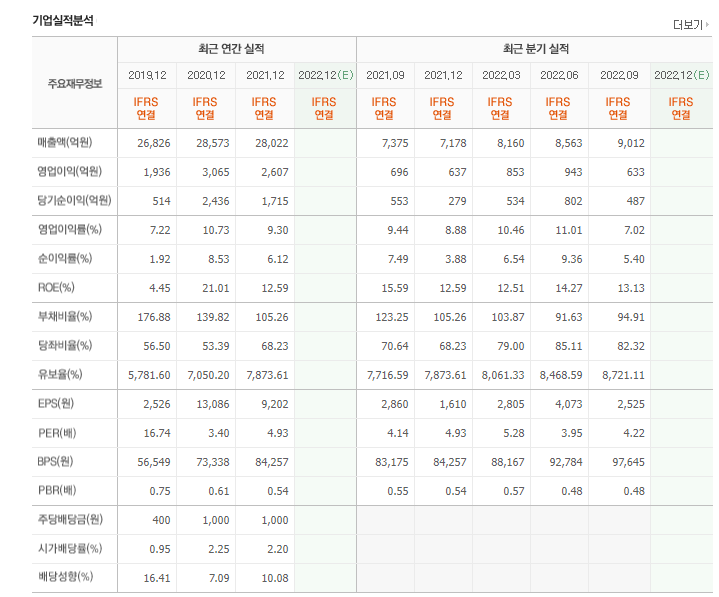Select the 최근 연간 실적 header
Viewport: 719px width, 597px height.
231,49
